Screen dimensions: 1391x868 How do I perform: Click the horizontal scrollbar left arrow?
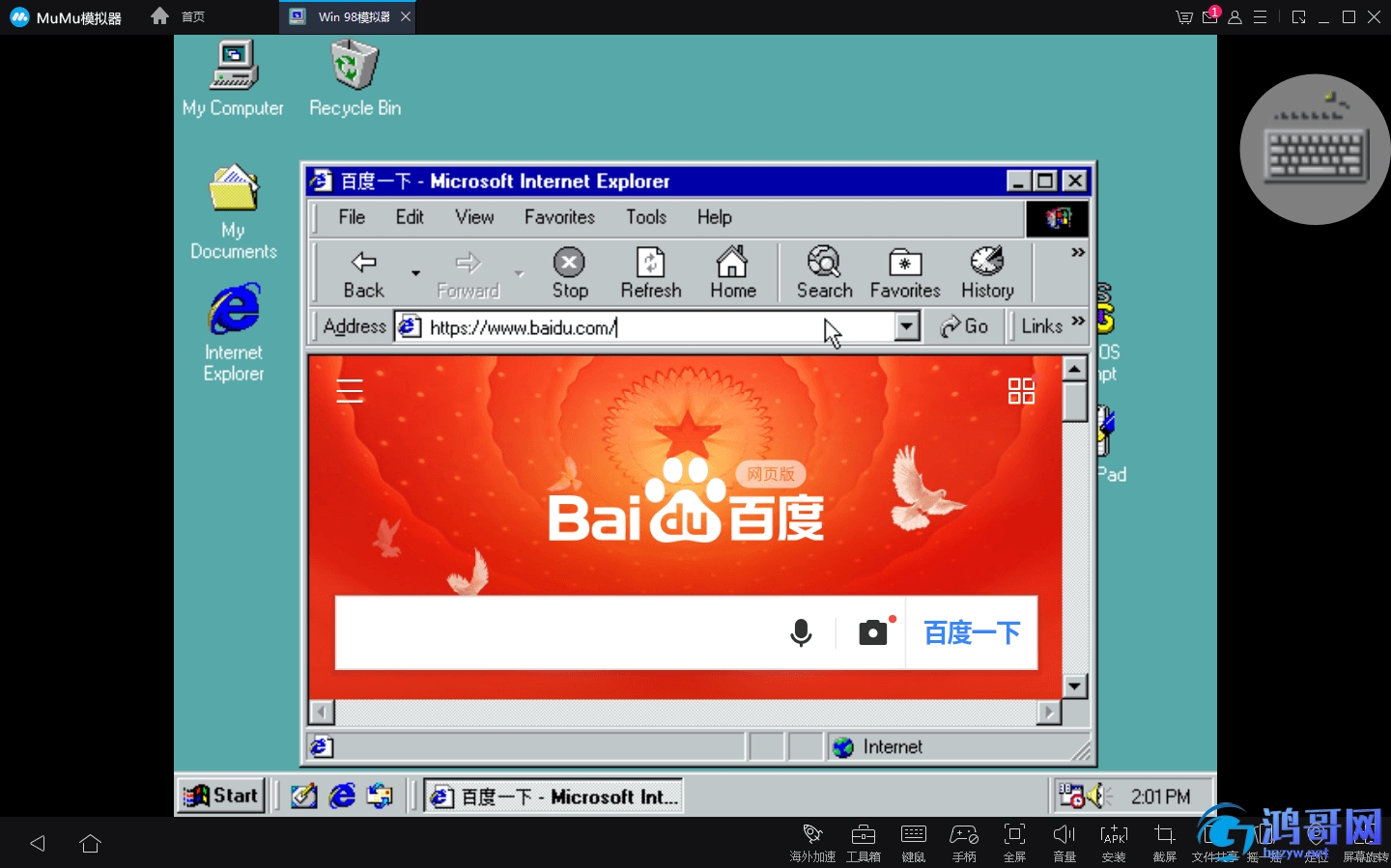click(322, 713)
